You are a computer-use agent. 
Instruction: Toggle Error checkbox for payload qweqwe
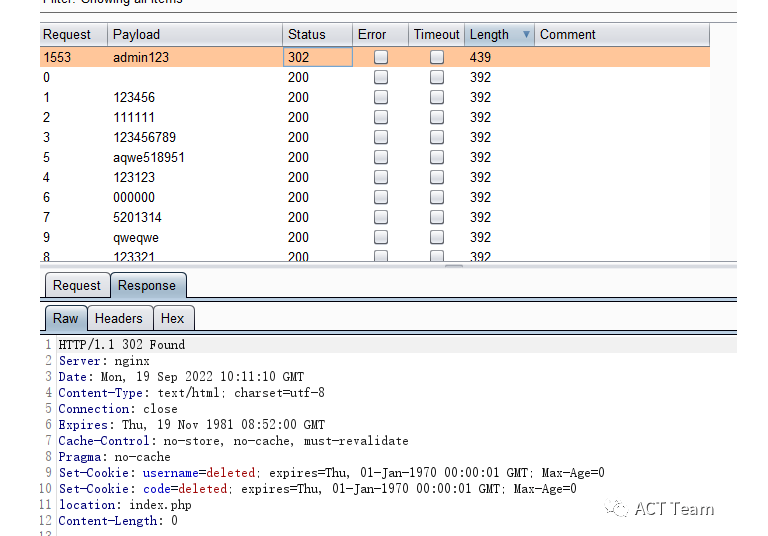coord(381,238)
